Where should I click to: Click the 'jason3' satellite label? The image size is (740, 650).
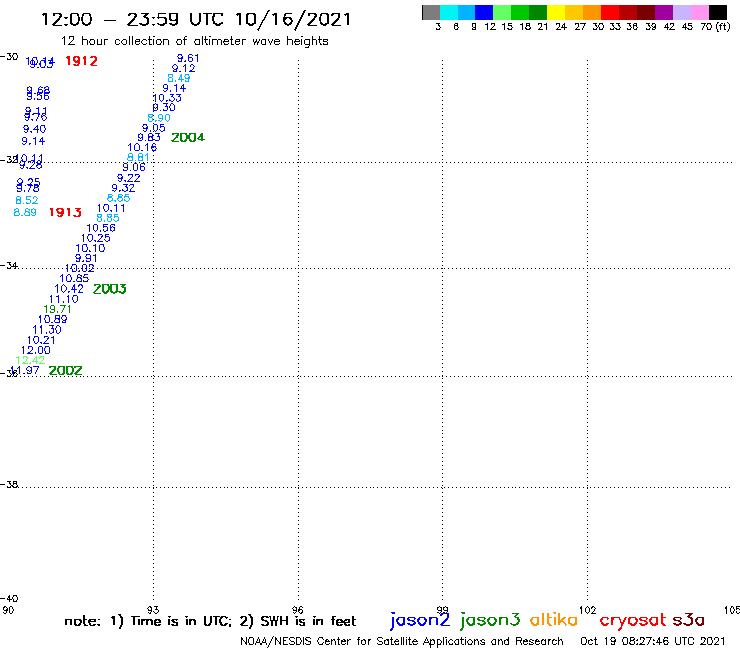pyautogui.click(x=489, y=620)
